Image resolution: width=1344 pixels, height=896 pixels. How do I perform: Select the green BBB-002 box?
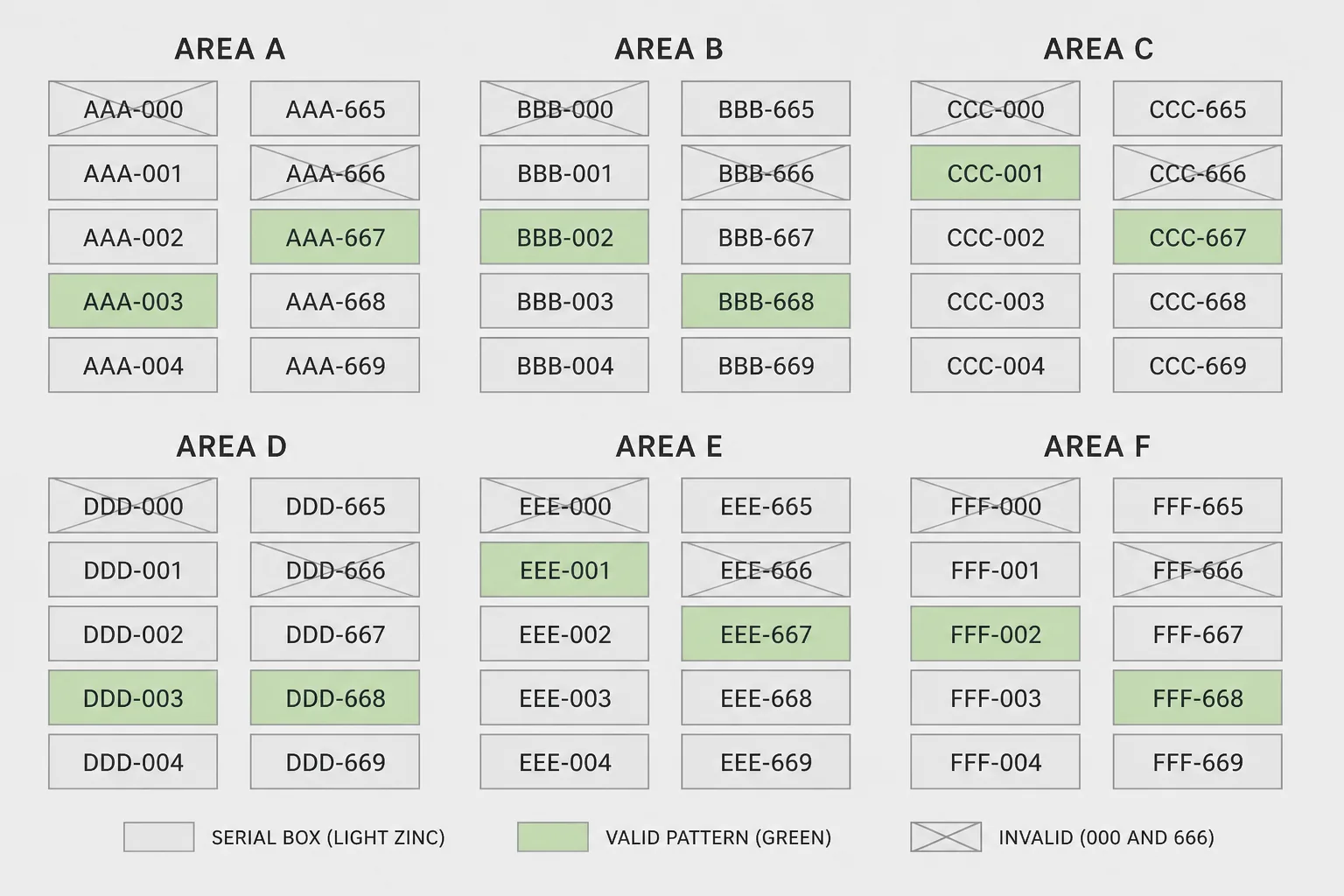tap(564, 236)
